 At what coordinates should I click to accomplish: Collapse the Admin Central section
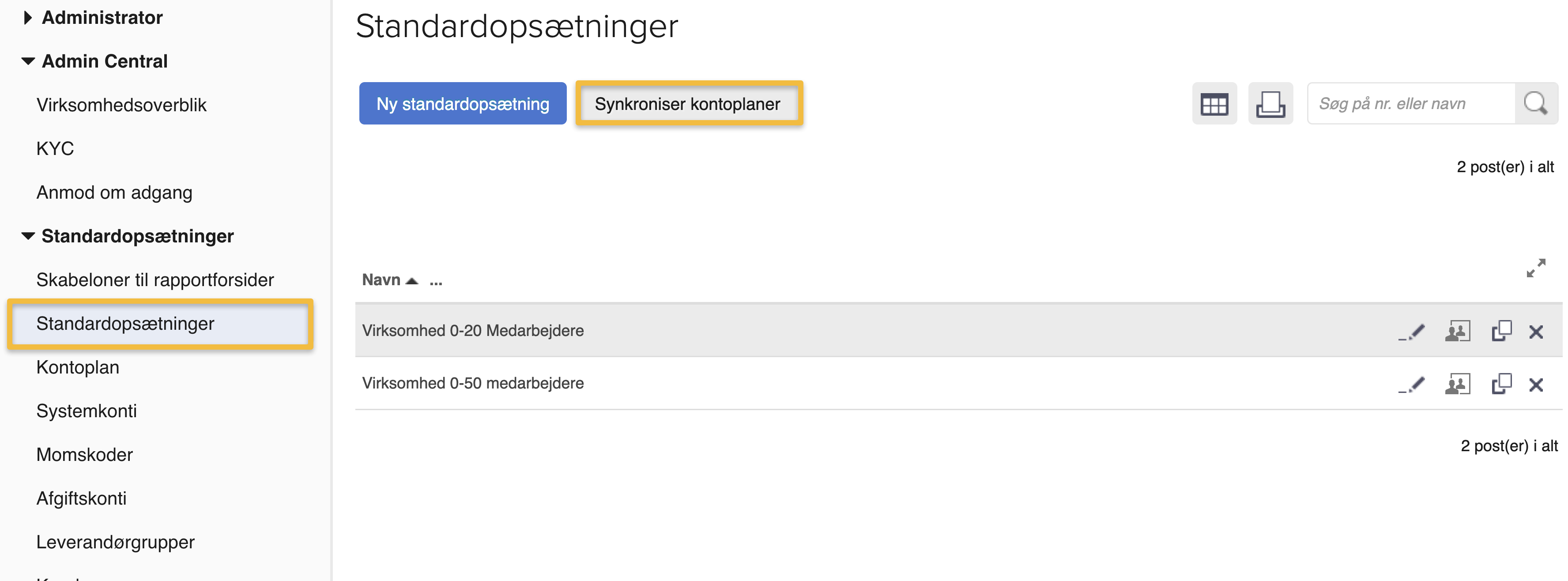[x=27, y=61]
